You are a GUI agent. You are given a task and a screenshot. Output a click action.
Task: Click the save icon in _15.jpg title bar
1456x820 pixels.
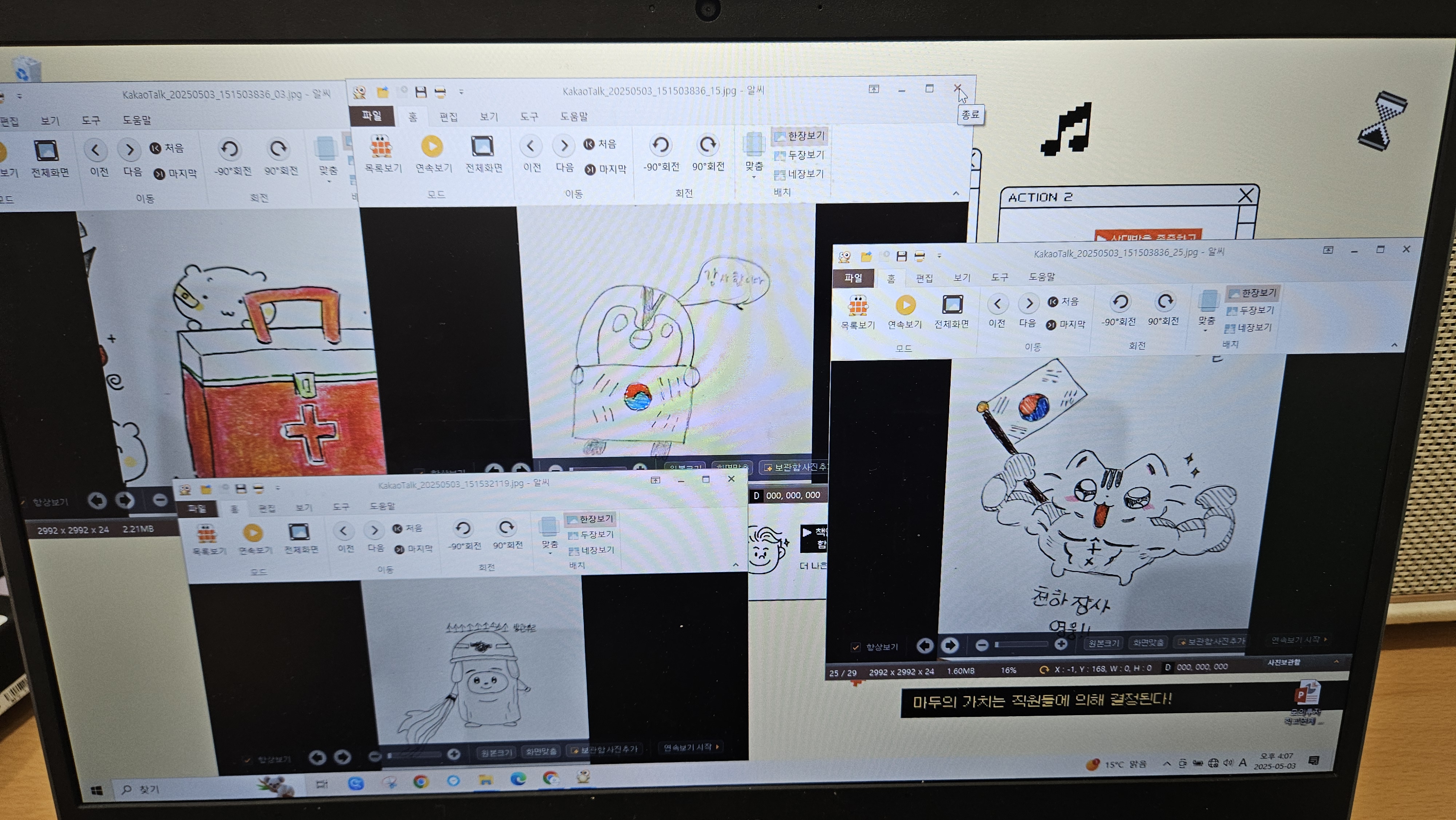(420, 92)
